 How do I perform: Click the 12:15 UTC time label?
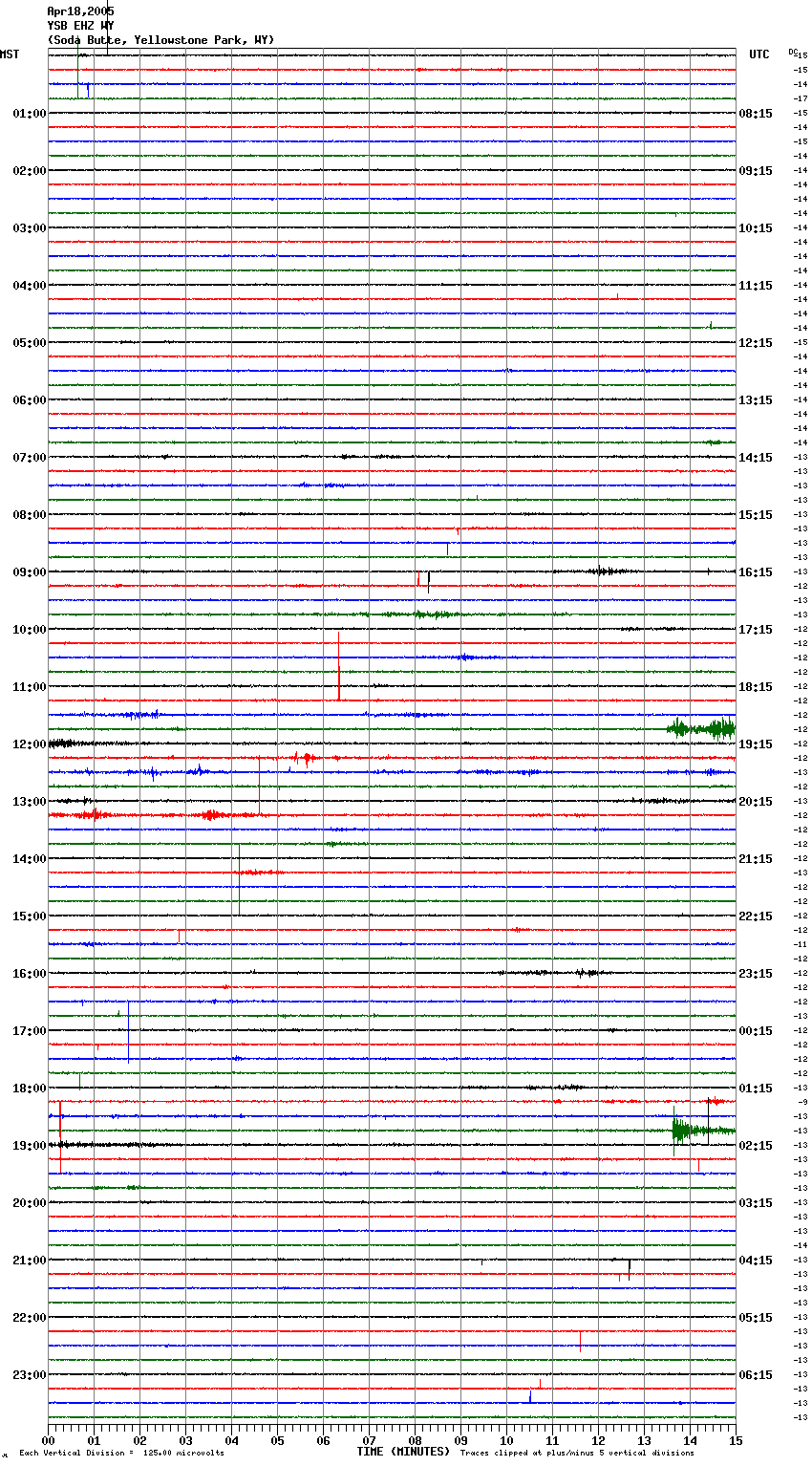tap(756, 343)
